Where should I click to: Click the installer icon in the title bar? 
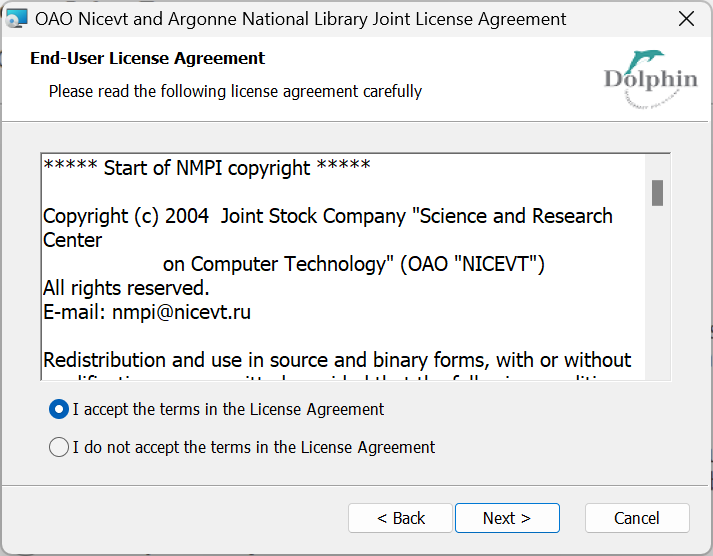point(16,19)
